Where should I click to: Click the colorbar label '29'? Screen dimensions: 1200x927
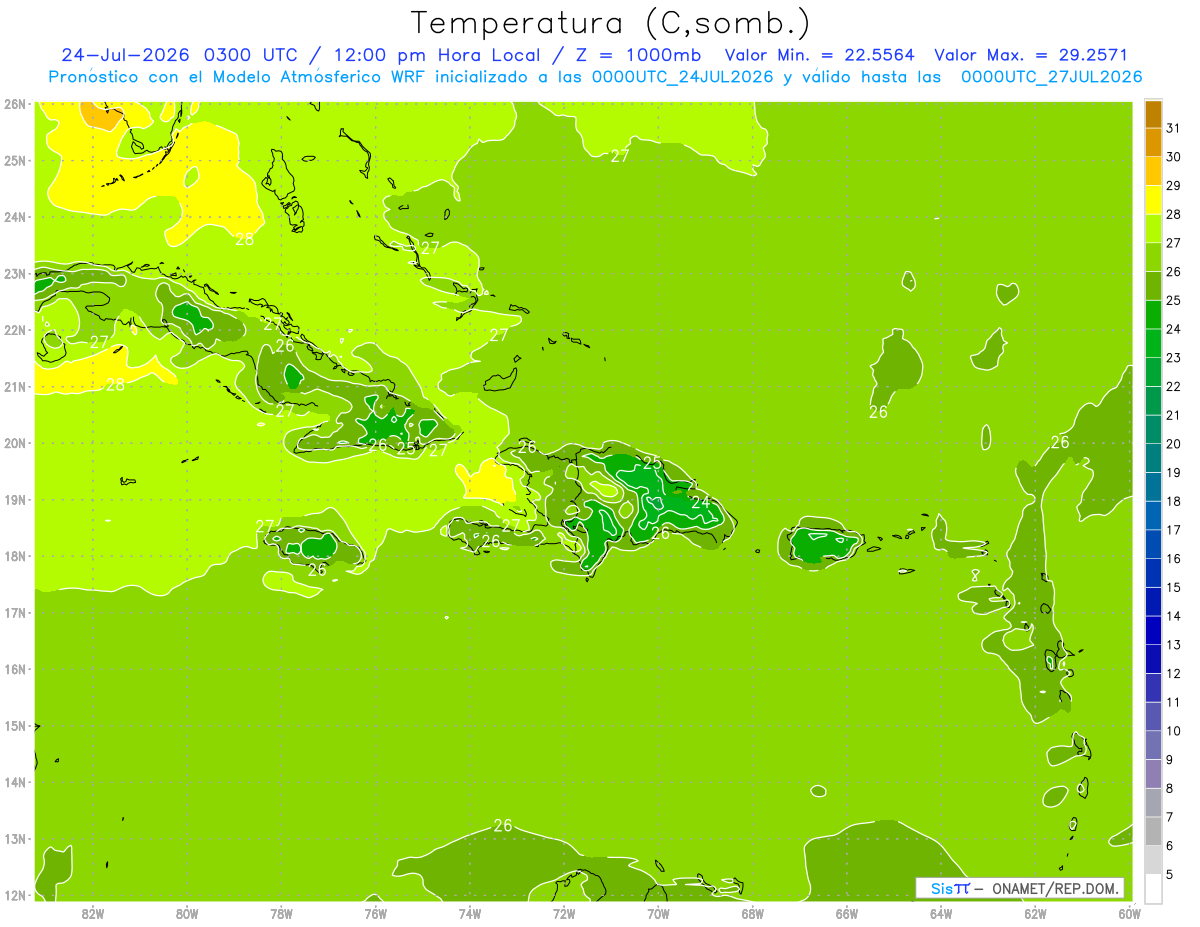pos(1173,186)
